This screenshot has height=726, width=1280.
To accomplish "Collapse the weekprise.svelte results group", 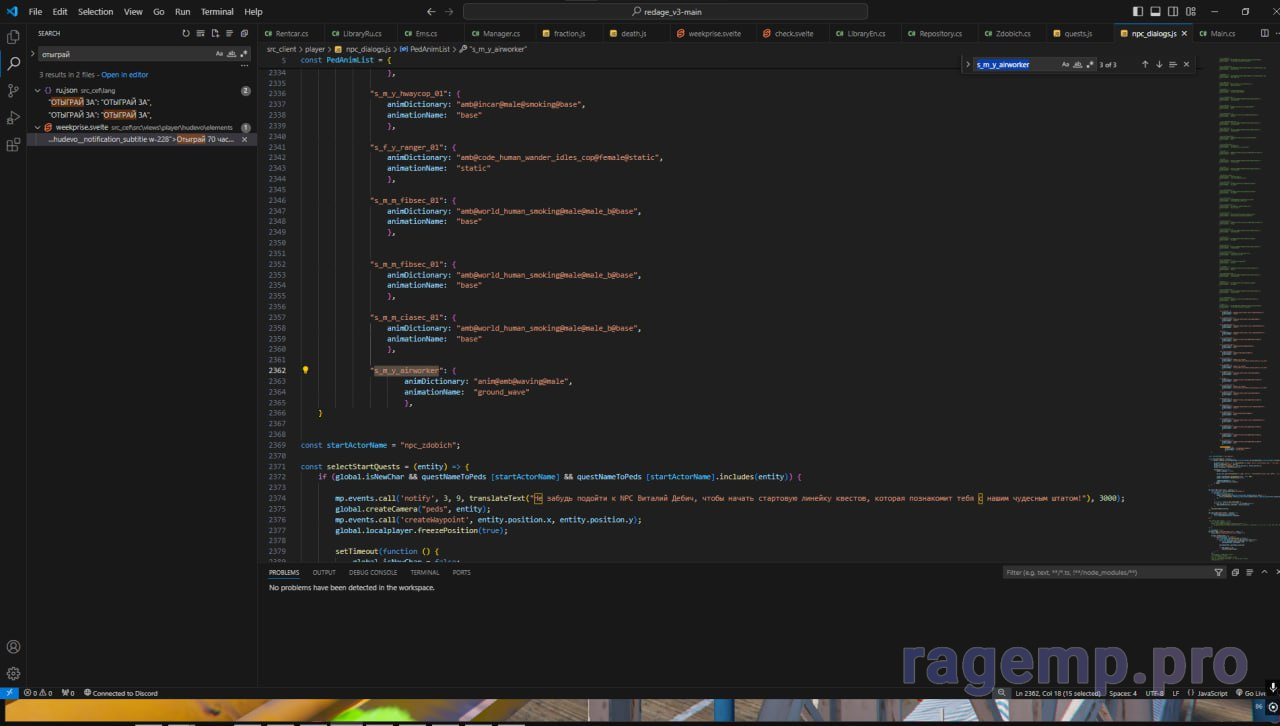I will click(x=37, y=128).
